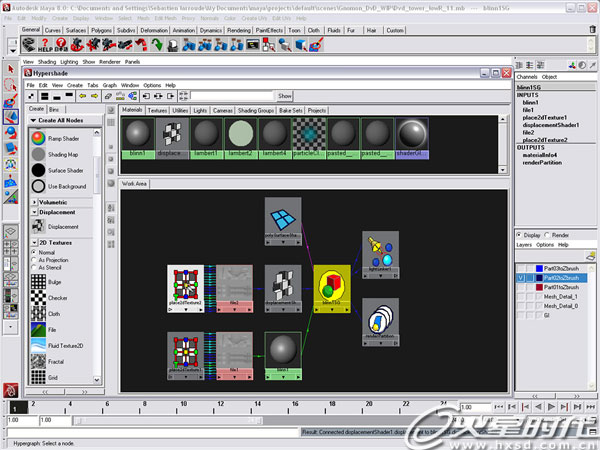This screenshot has height=450, width=600.
Task: Expand the Volumetric section
Action: [x=34, y=202]
